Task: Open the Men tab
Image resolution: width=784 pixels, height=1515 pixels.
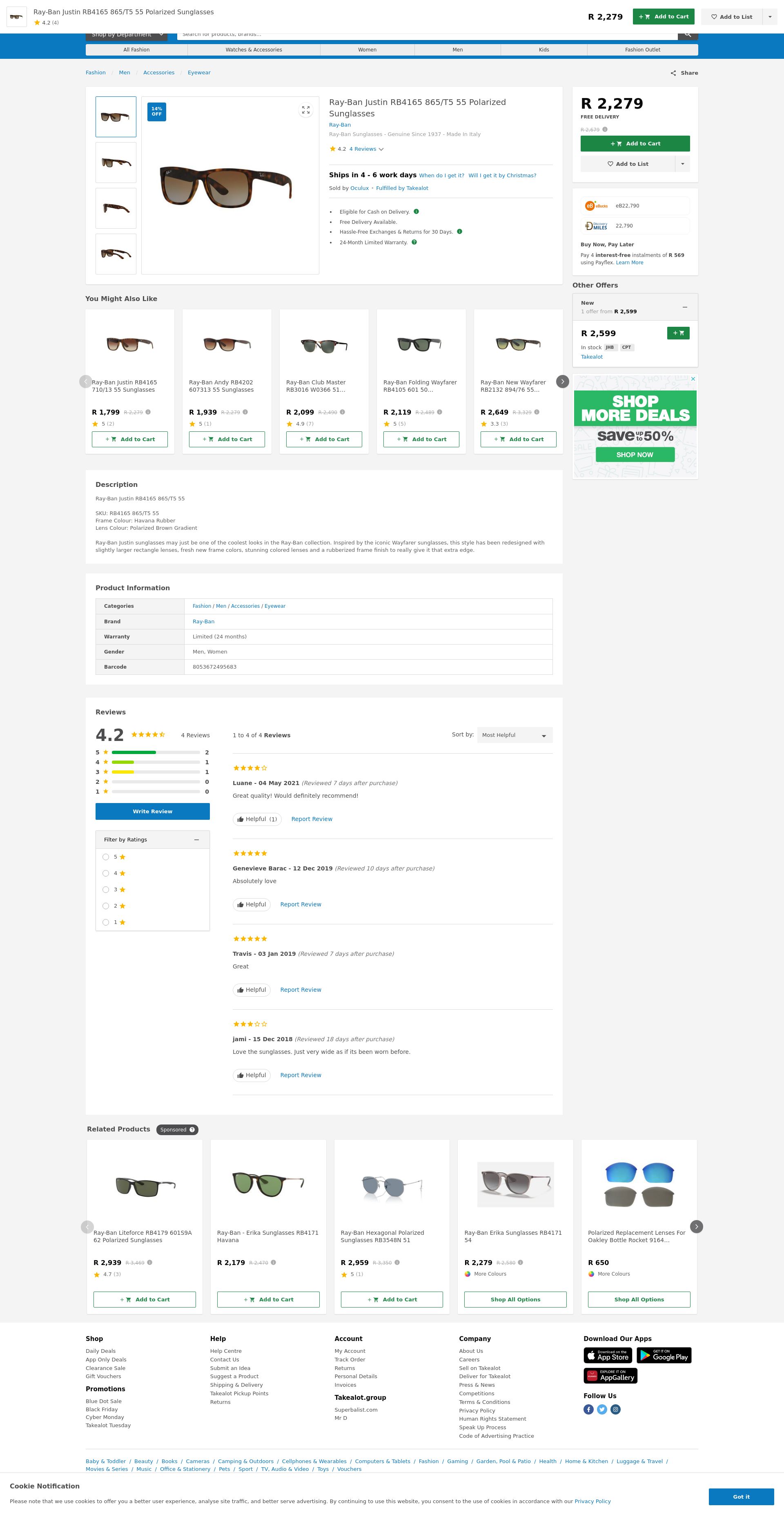Action: tap(458, 50)
